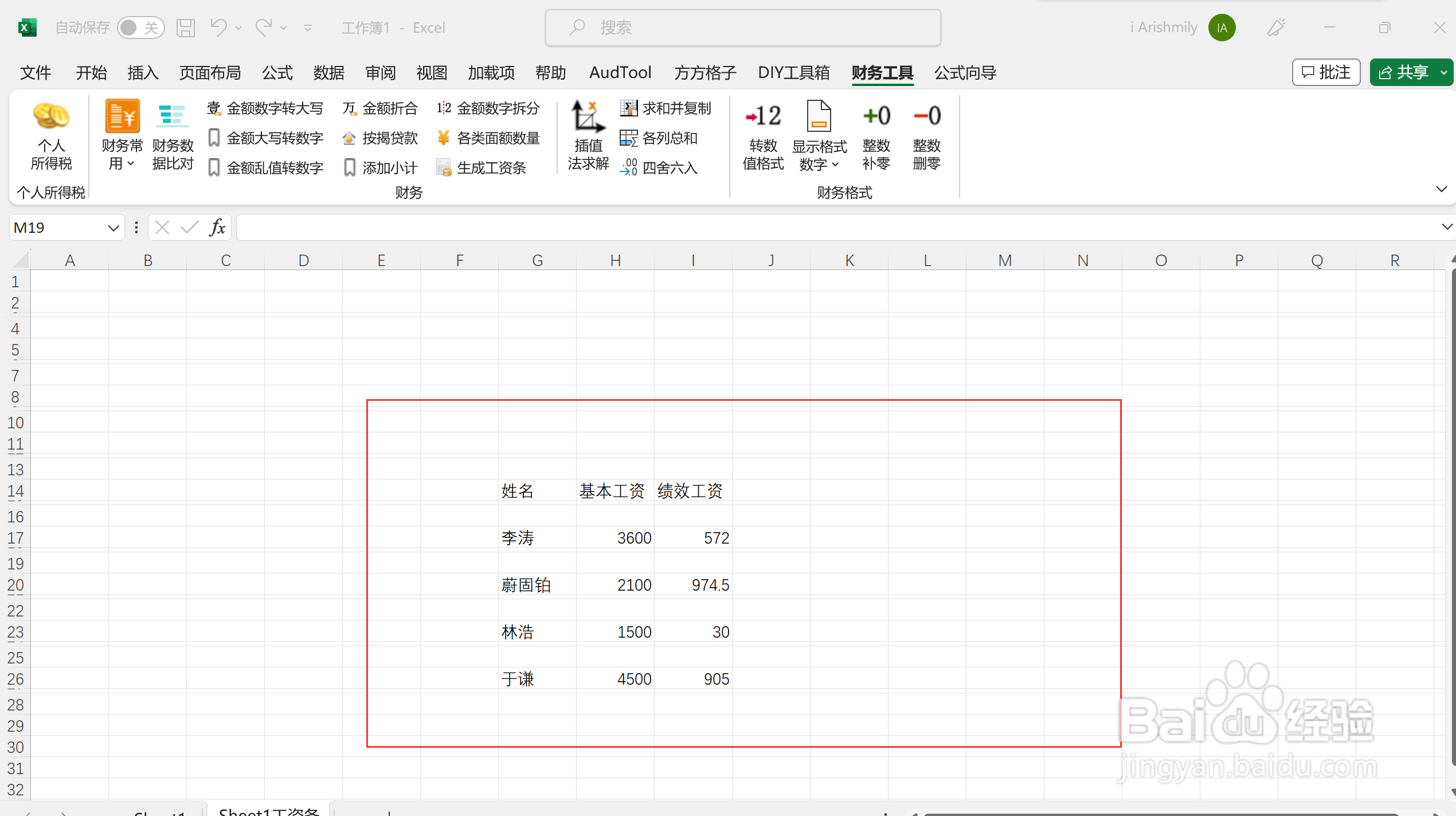1456x816 pixels.
Task: Click the Name Box showing M19
Action: (x=57, y=228)
